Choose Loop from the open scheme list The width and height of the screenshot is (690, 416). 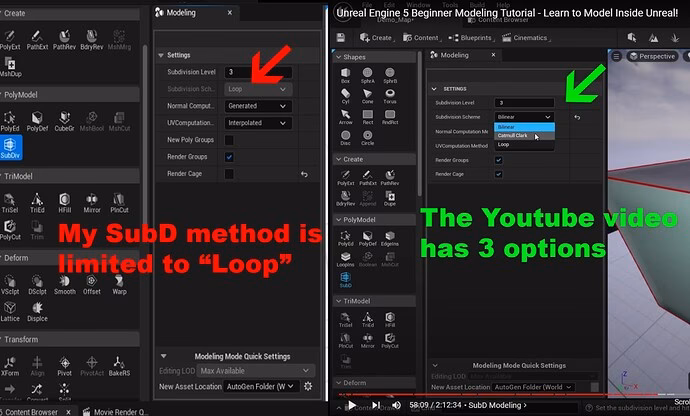tap(524, 145)
